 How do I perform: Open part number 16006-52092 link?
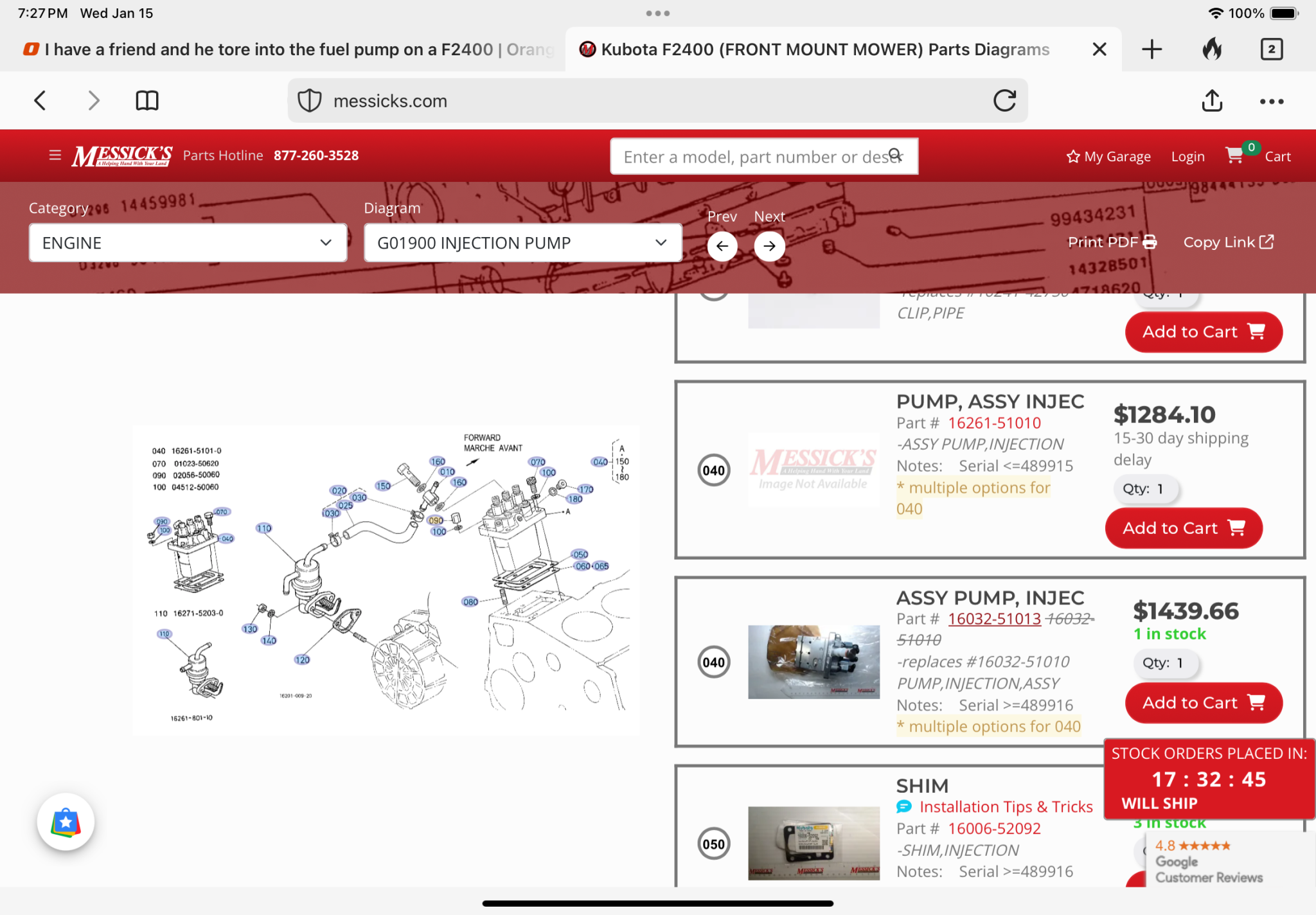(994, 829)
